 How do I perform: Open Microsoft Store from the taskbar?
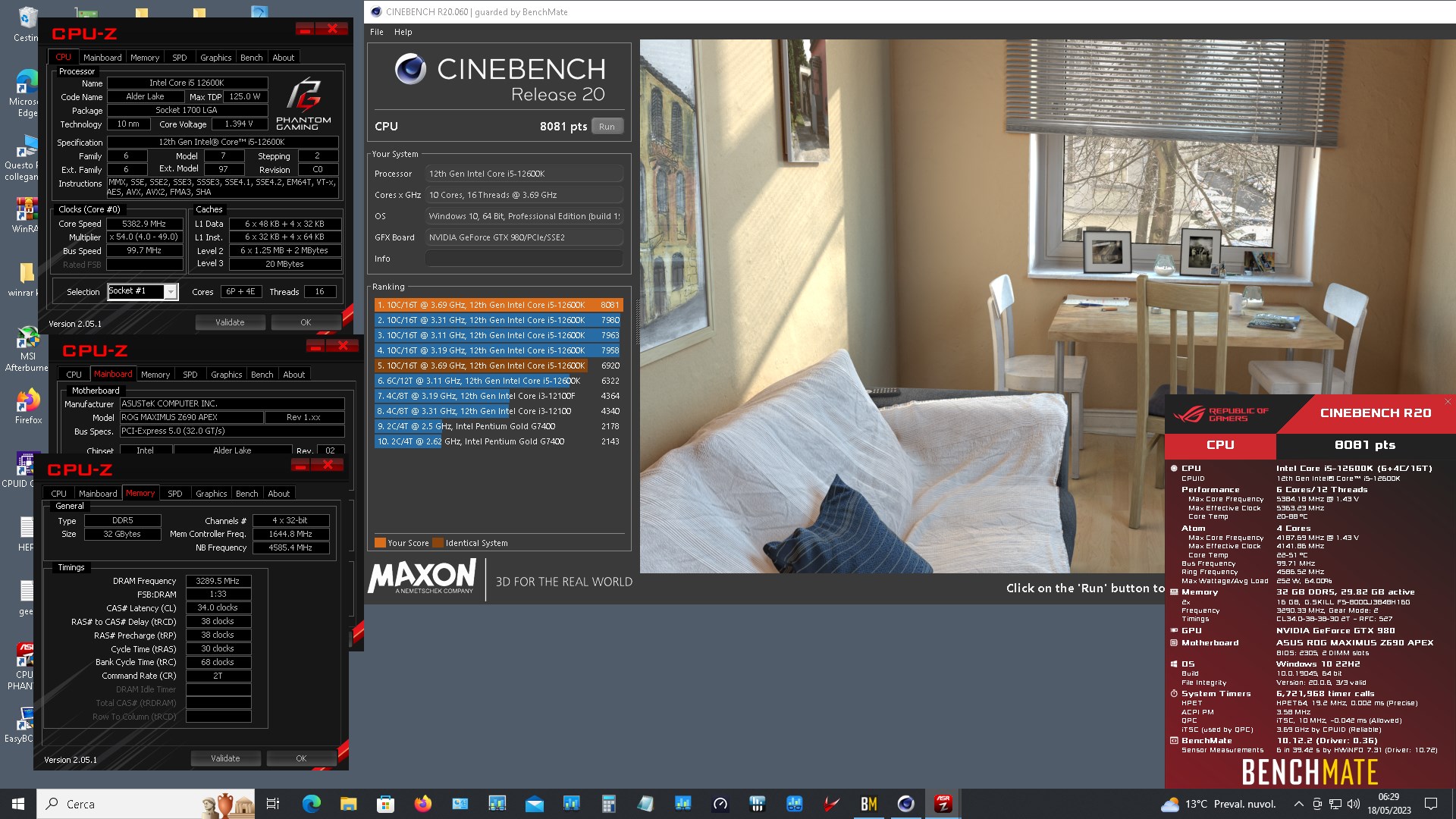point(385,804)
